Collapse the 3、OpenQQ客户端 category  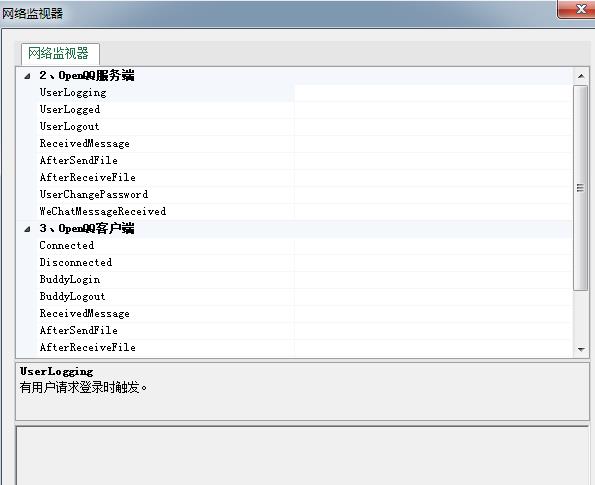[x=27, y=229]
